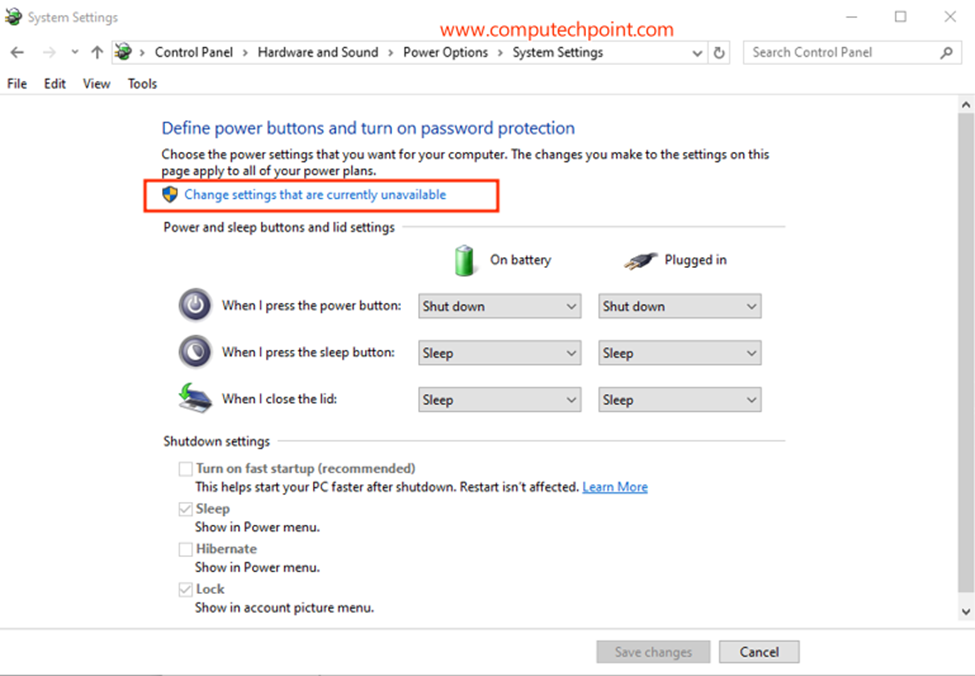Minimize the System Settings window

[x=851, y=17]
